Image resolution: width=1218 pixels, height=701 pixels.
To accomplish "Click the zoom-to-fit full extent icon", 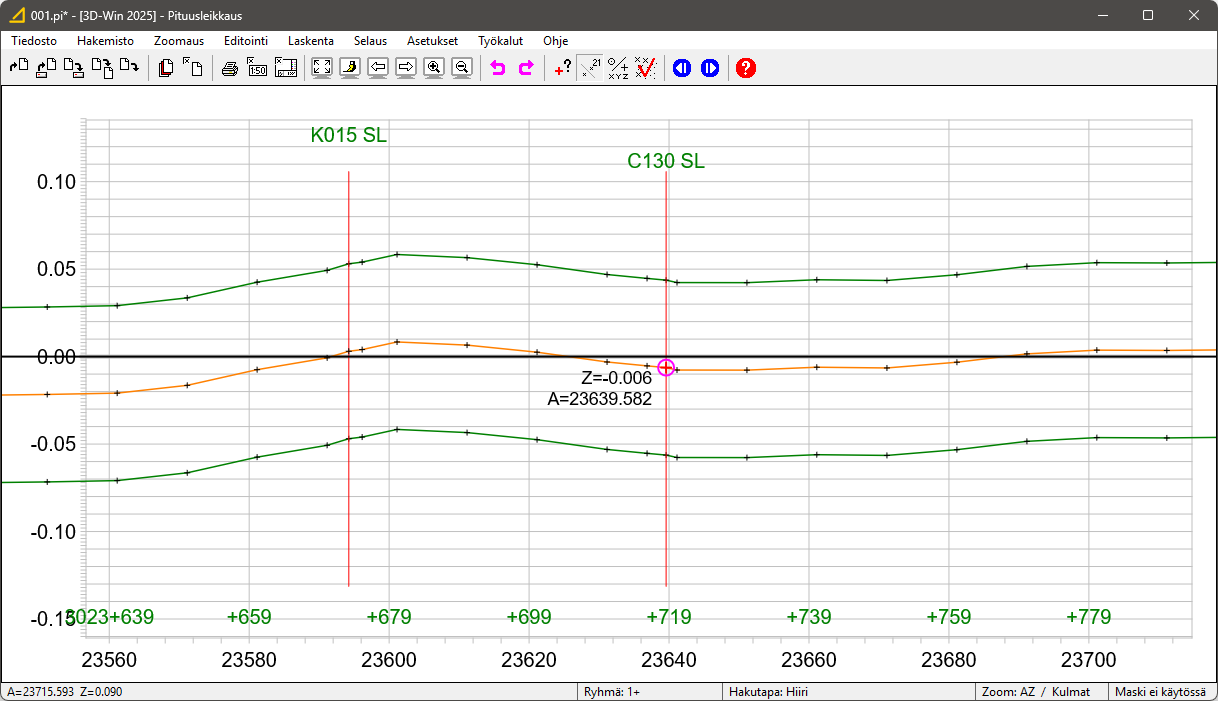I will click(x=321, y=68).
